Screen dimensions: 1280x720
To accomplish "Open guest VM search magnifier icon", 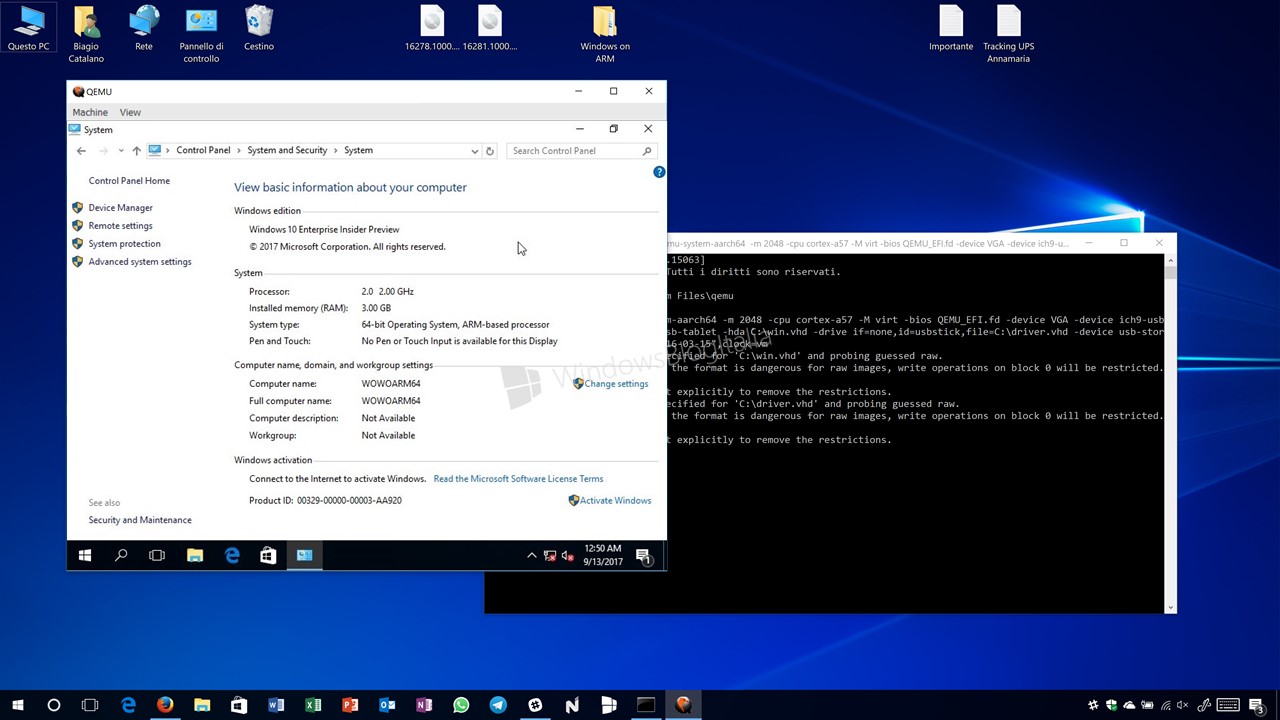I will click(121, 556).
